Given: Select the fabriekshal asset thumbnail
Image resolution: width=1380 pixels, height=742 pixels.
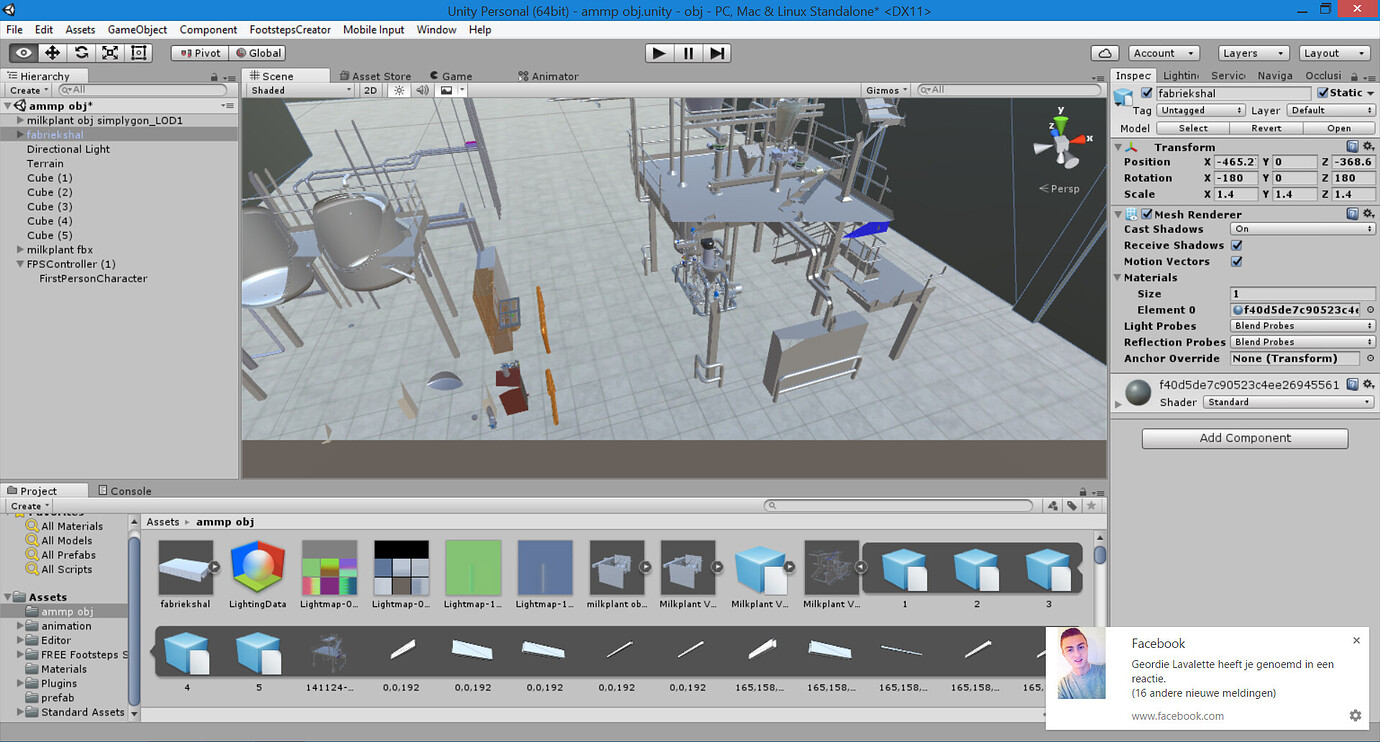Looking at the screenshot, I should (x=185, y=566).
